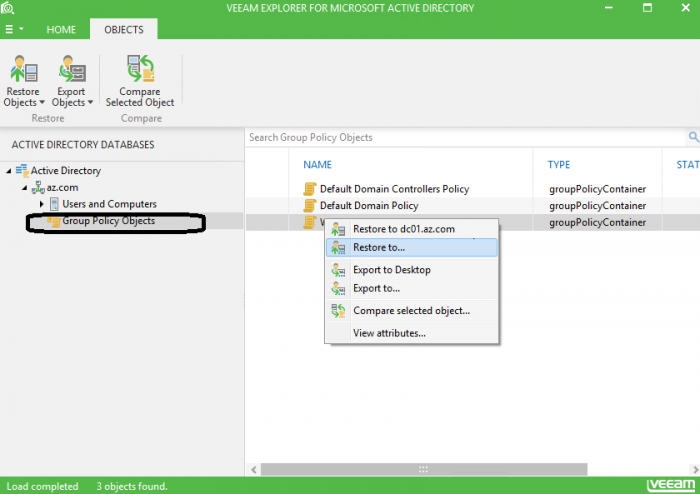Click the Active Directory database icon
The image size is (700, 494).
pos(22,170)
